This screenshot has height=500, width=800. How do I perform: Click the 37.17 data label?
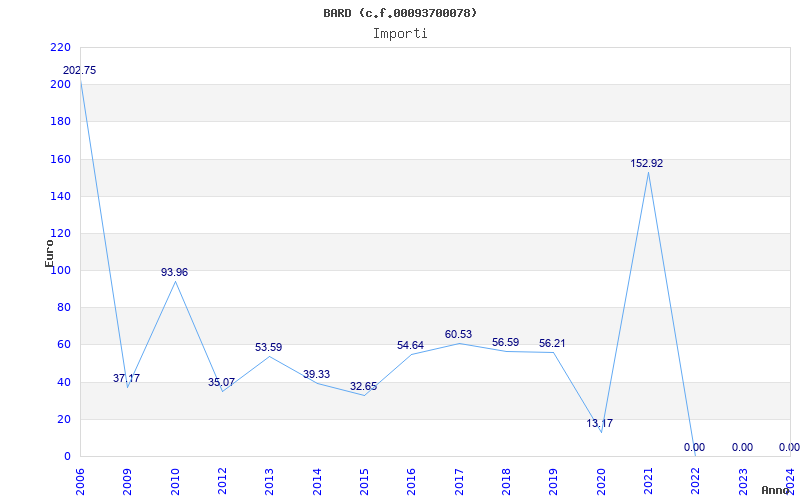127,378
